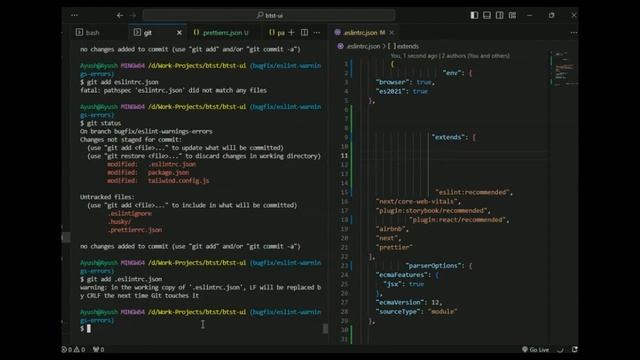
Task: Select the .eslintrc.json editor tab
Action: (360, 33)
